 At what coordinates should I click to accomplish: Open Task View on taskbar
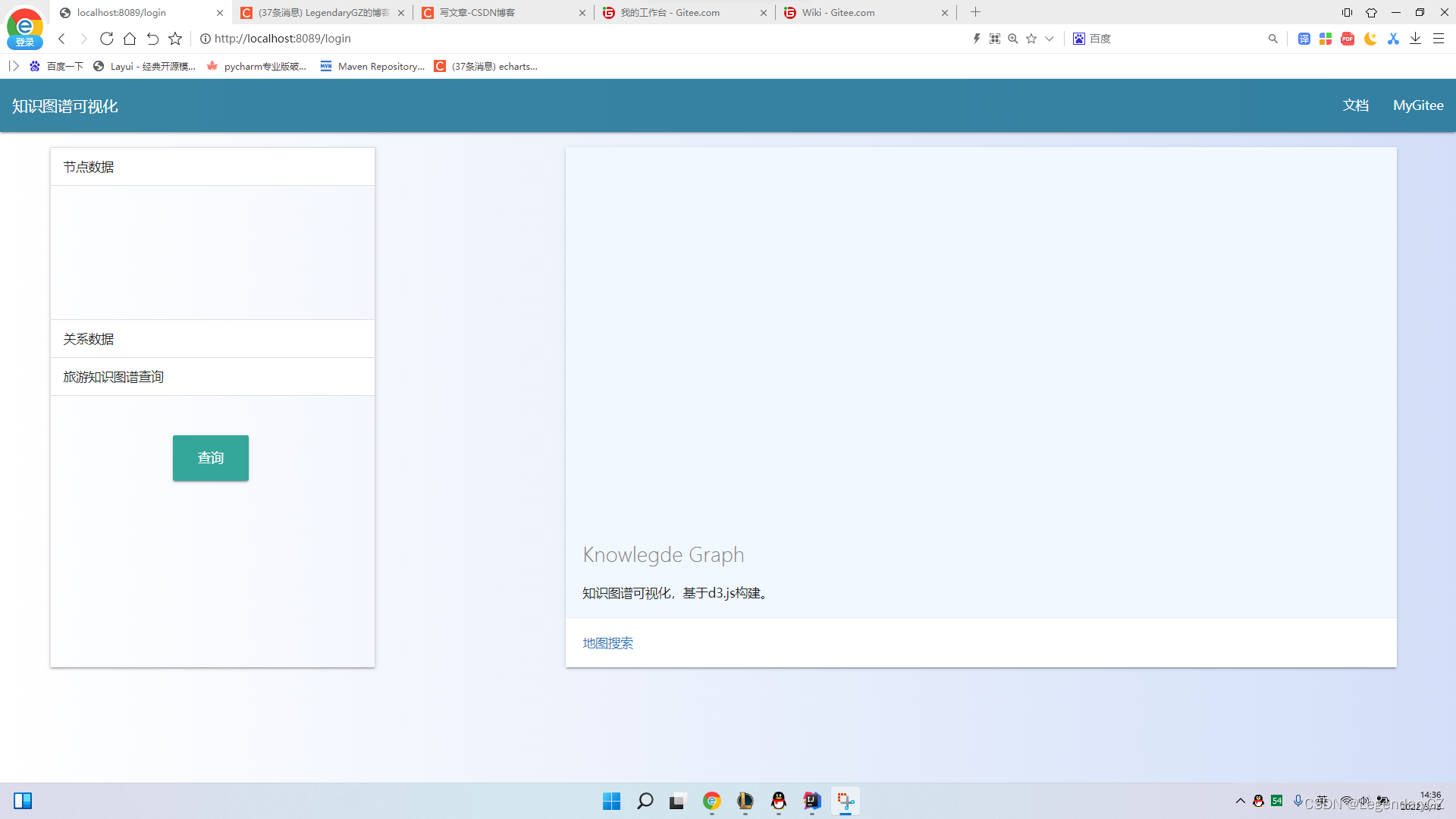click(x=677, y=801)
